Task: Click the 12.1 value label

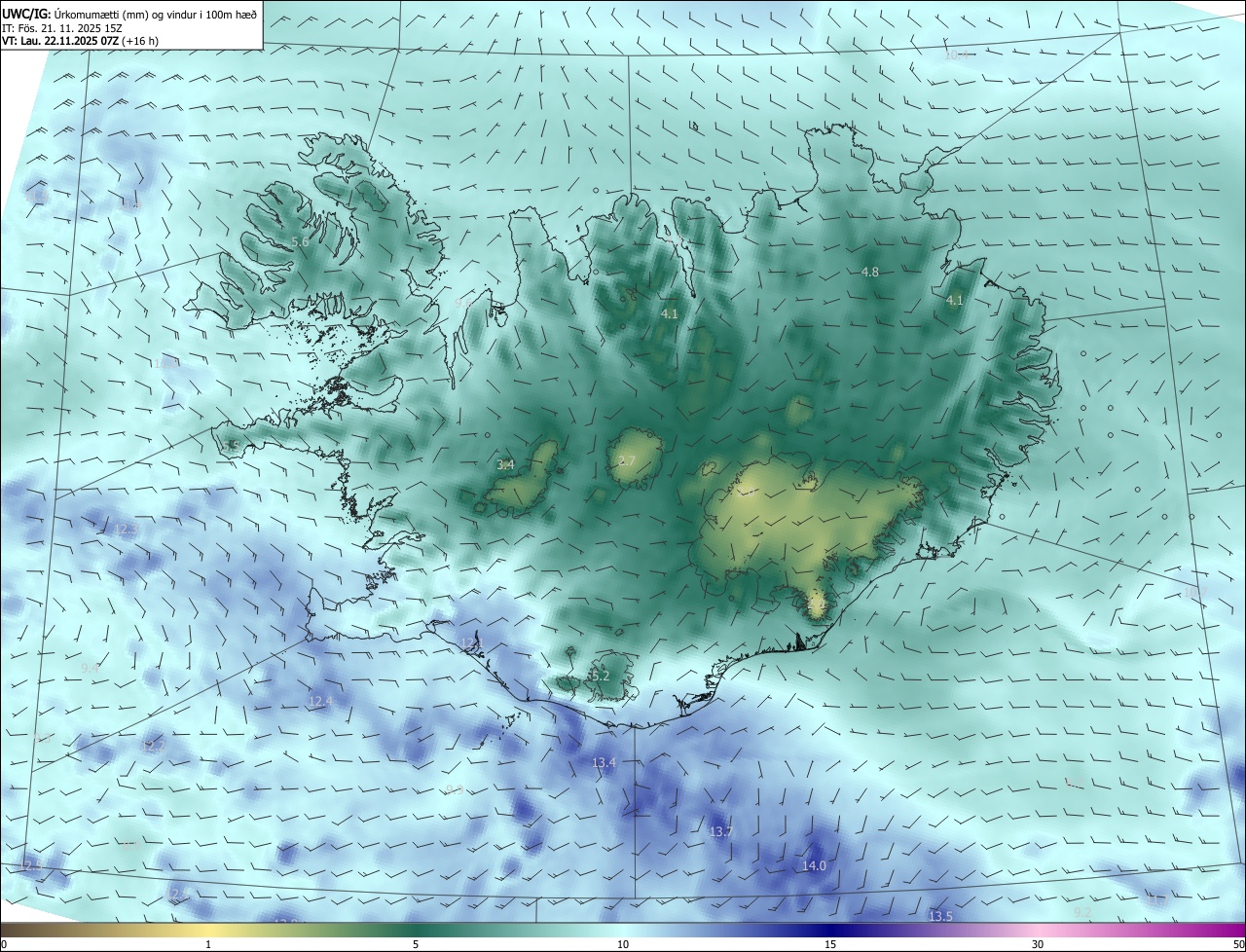Action: coord(471,642)
